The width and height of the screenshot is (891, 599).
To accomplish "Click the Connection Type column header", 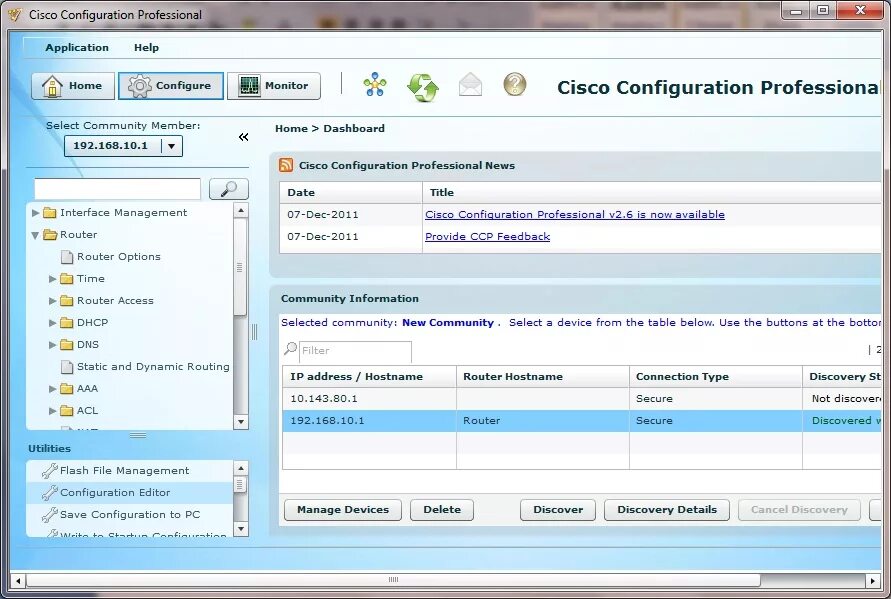I will pos(716,377).
